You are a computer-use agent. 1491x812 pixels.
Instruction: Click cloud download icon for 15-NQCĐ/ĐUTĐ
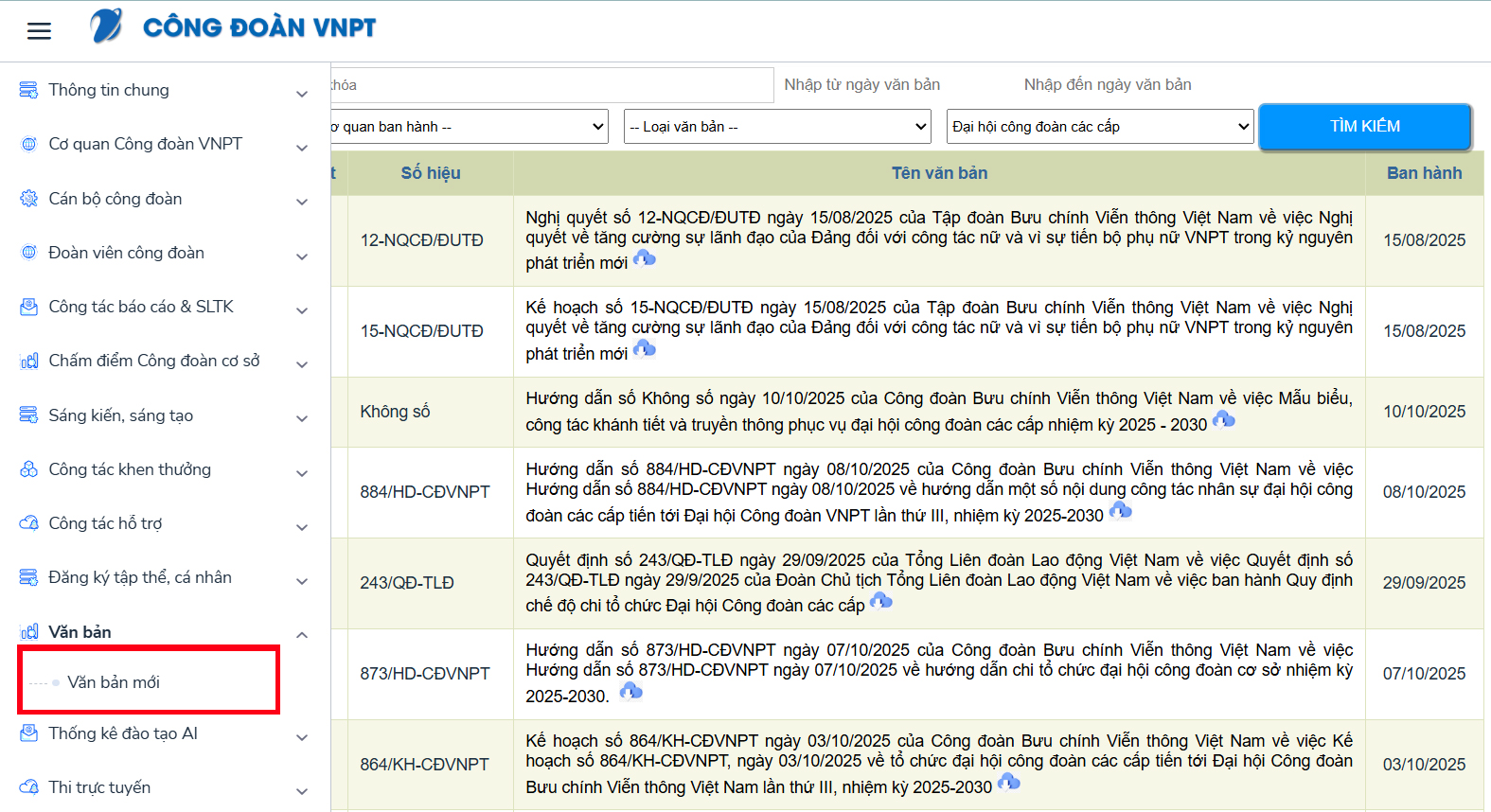[645, 350]
